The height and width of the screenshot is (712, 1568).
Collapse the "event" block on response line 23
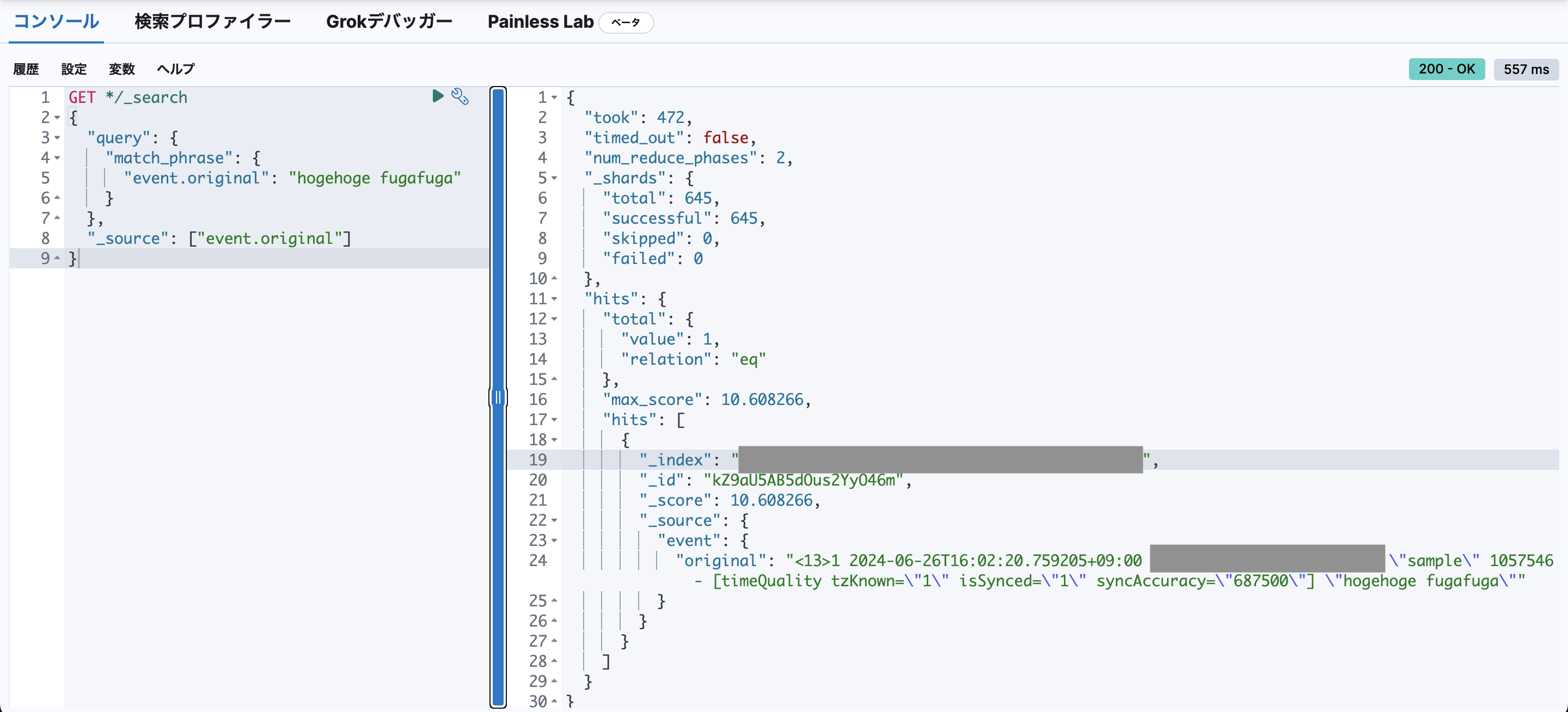pos(555,541)
